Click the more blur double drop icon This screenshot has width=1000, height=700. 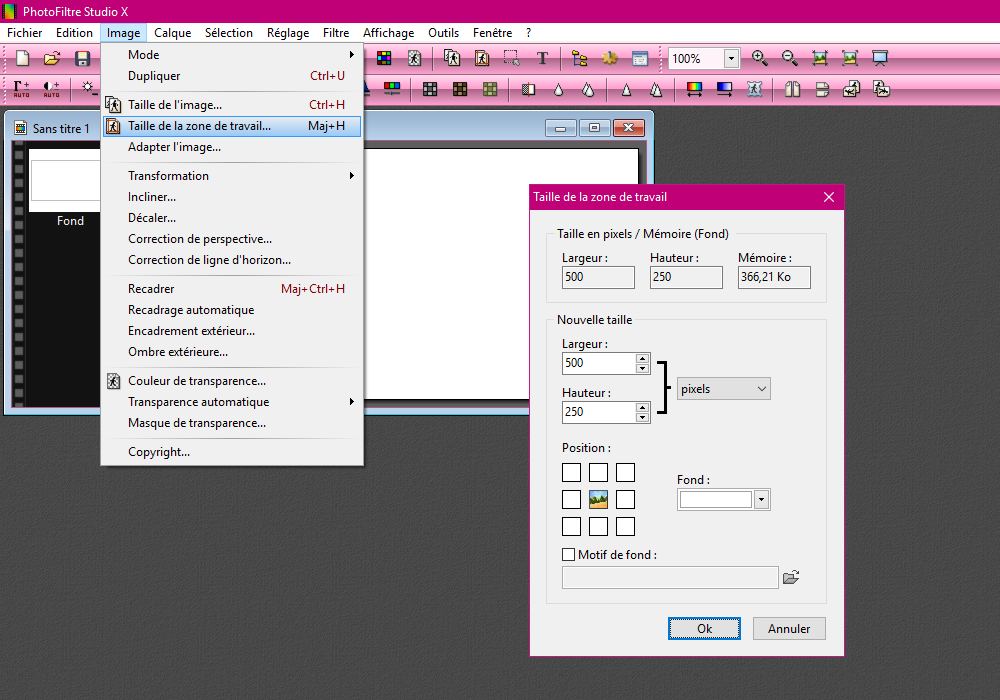tap(588, 90)
